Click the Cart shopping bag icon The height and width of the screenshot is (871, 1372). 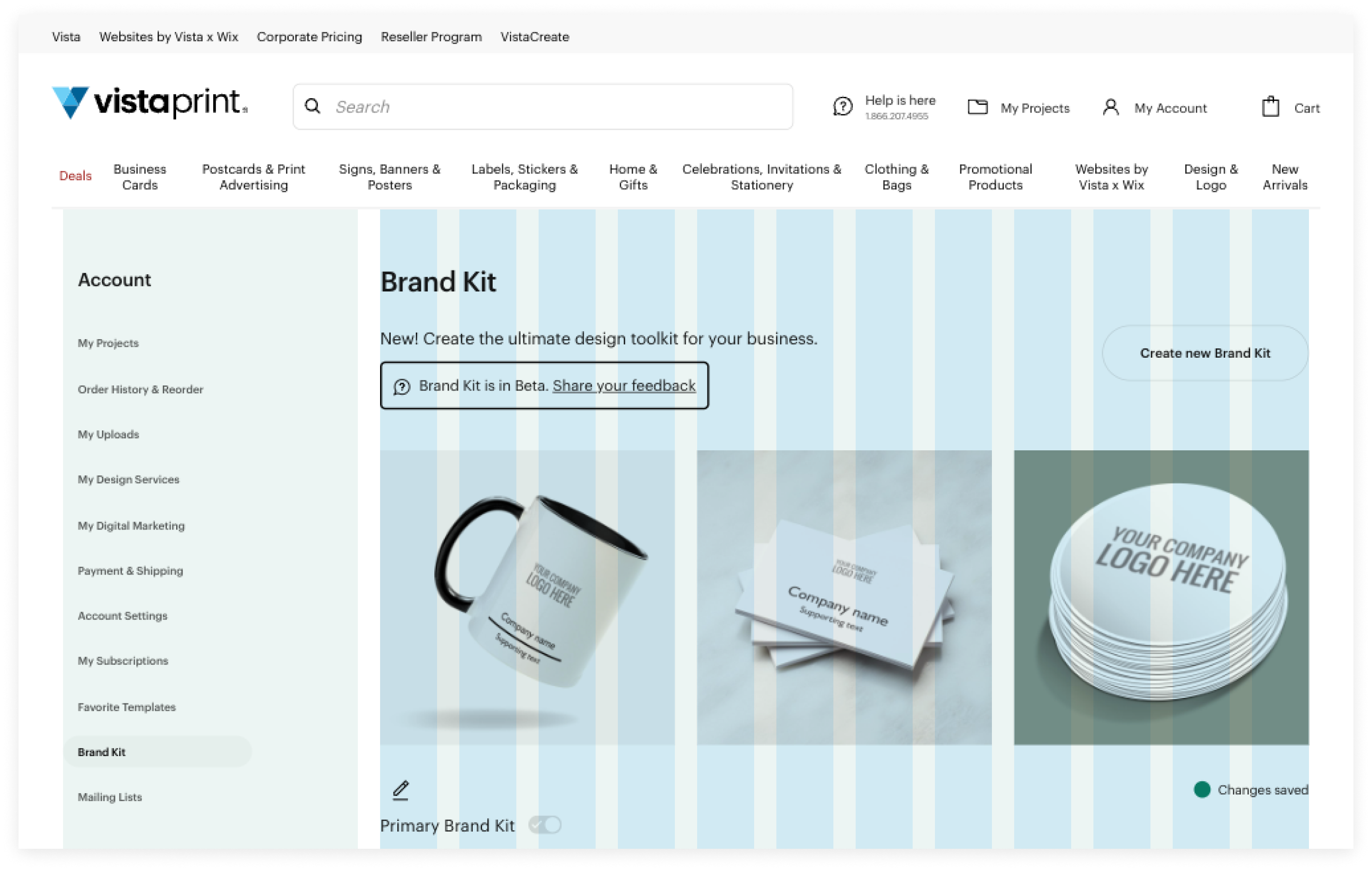(x=1270, y=107)
